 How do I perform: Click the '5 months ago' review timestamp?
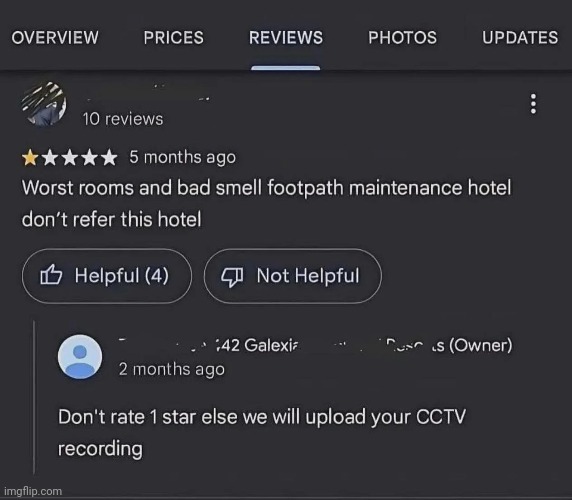[x=182, y=158]
